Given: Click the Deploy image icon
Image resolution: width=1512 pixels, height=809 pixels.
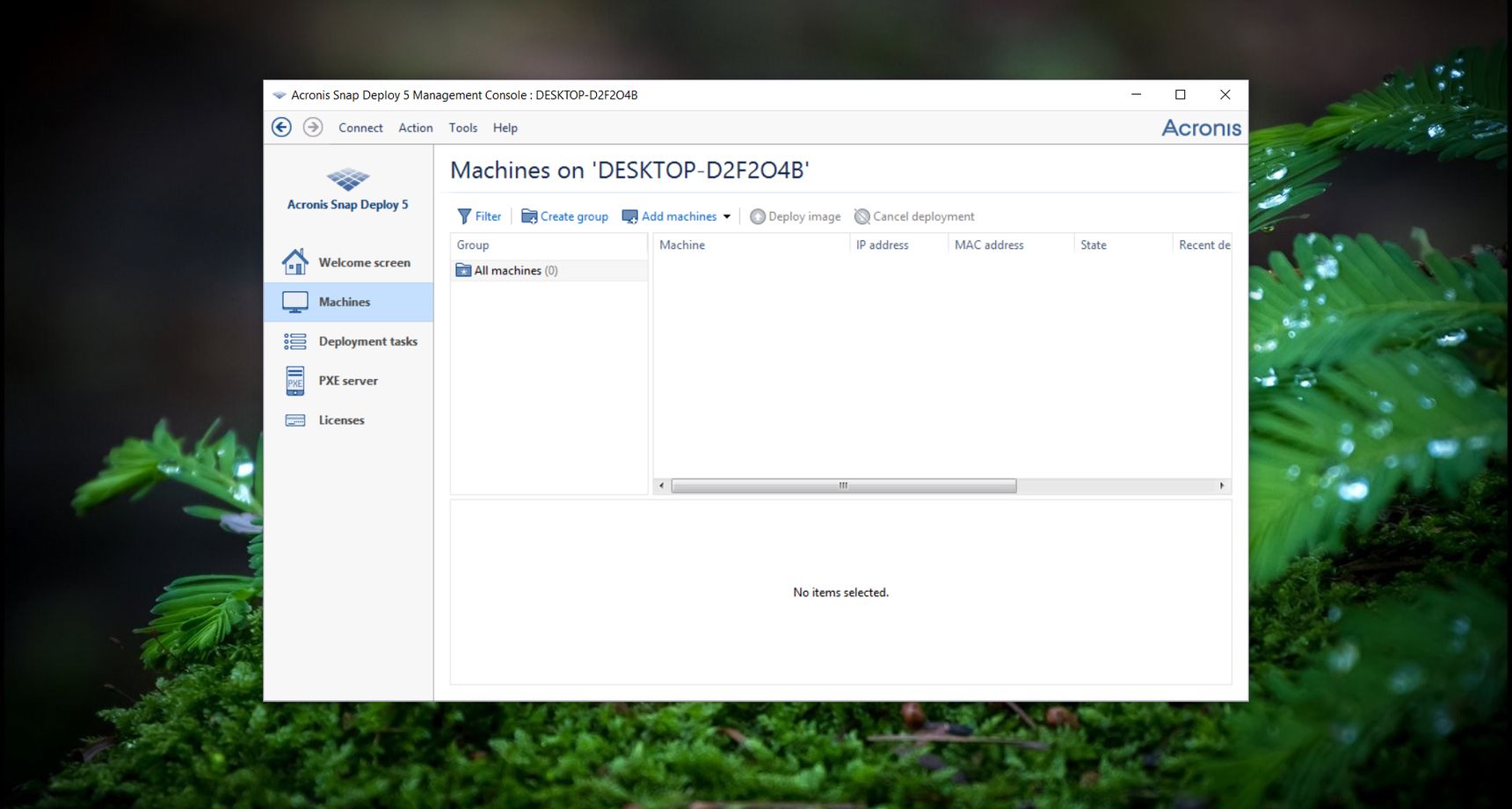Looking at the screenshot, I should point(758,216).
